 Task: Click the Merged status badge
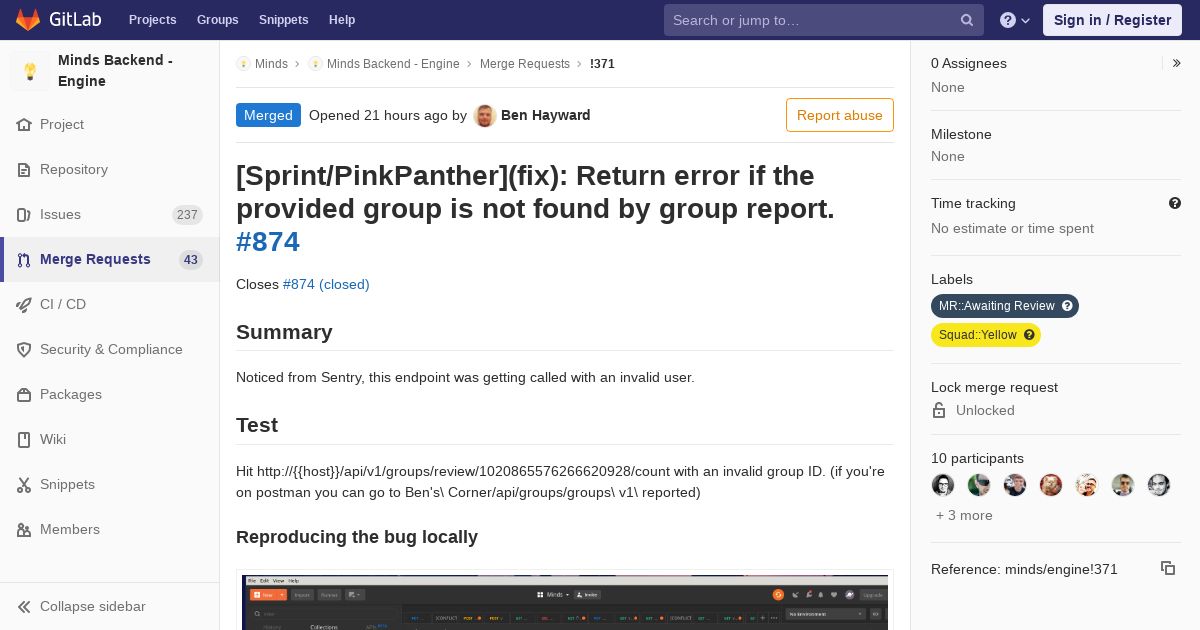pos(268,115)
